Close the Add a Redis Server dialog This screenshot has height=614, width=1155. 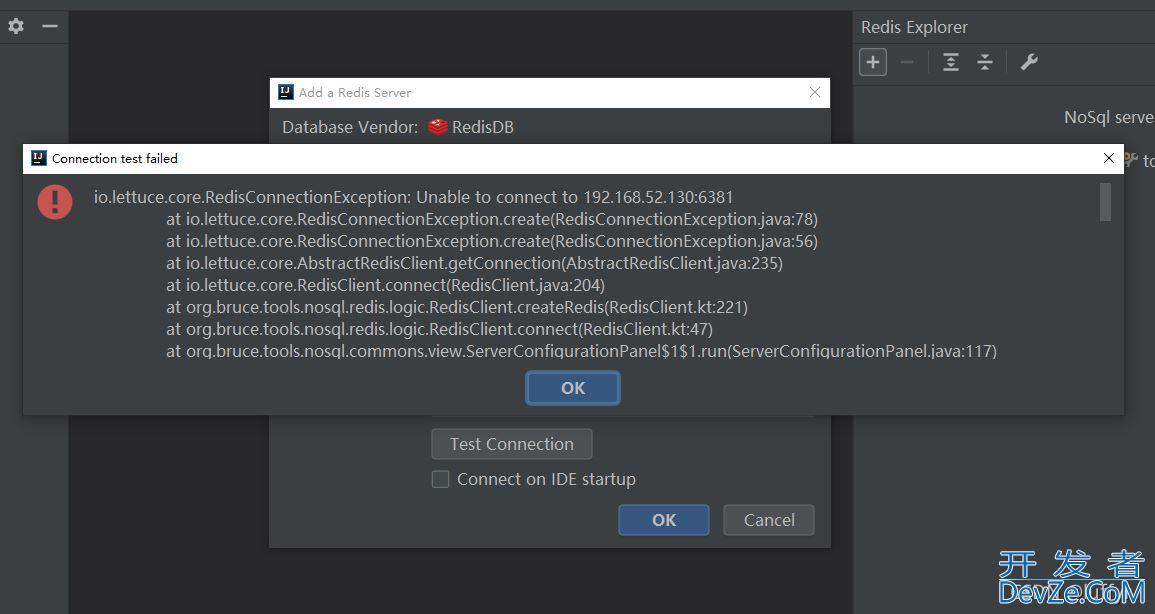(x=815, y=92)
